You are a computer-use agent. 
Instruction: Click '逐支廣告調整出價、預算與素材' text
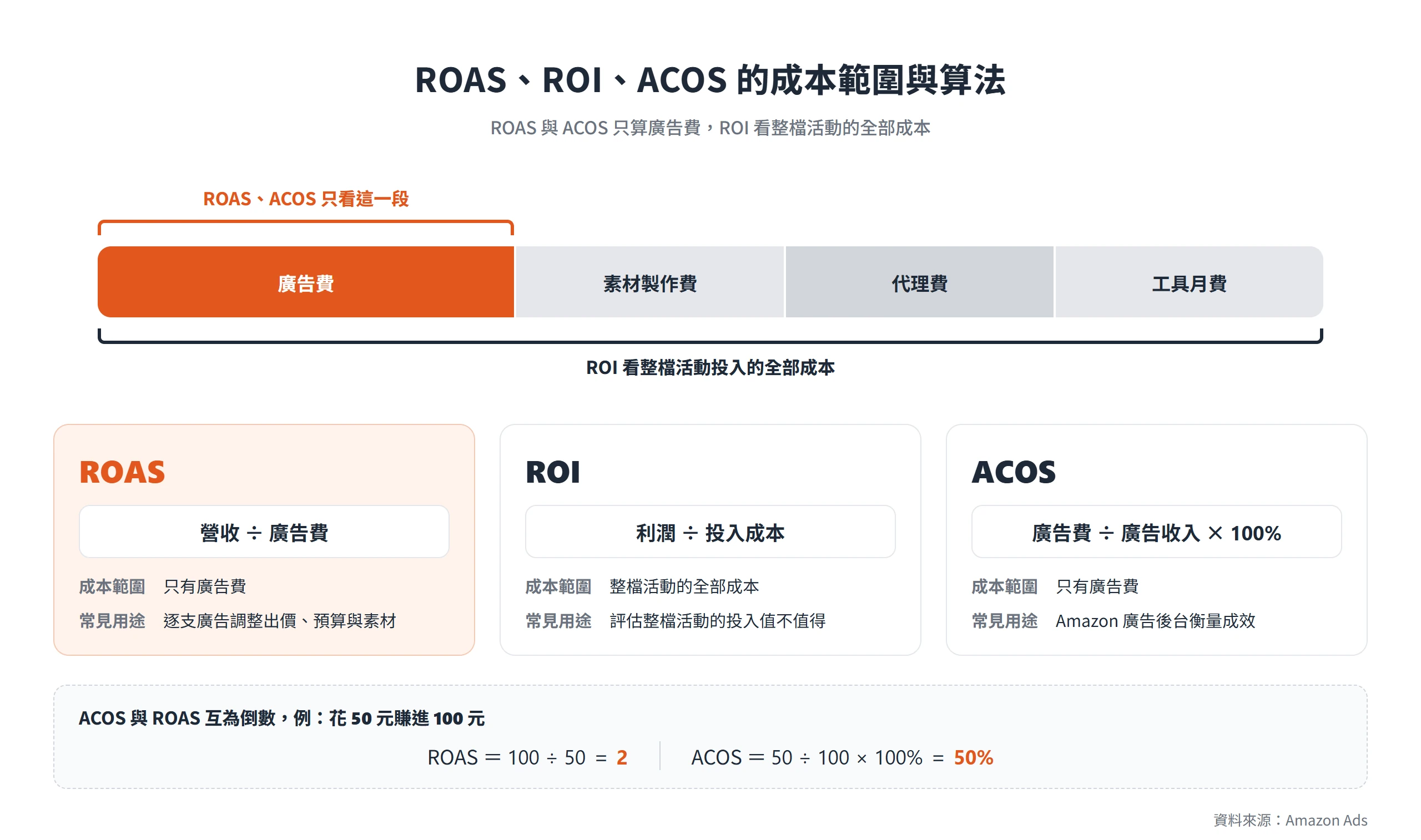(x=280, y=621)
